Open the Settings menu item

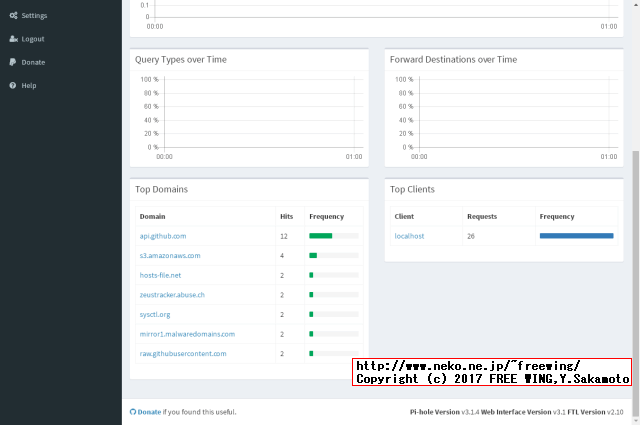tap(34, 16)
